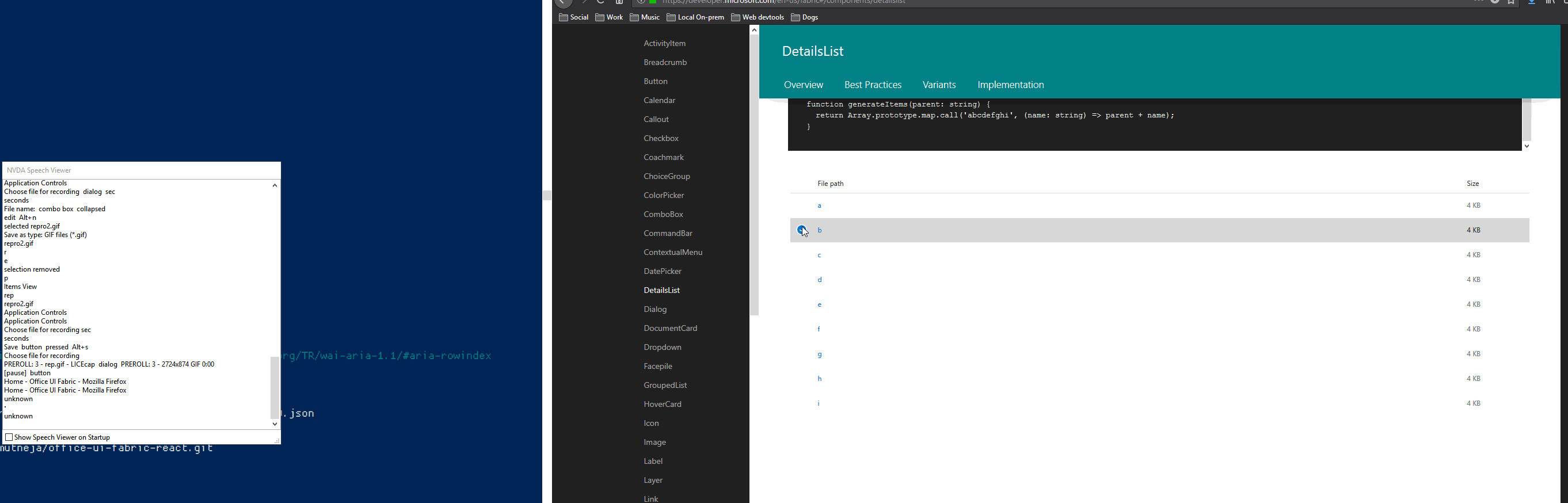Open Dropdown in the component sidebar
The image size is (1568, 503).
pos(663,347)
